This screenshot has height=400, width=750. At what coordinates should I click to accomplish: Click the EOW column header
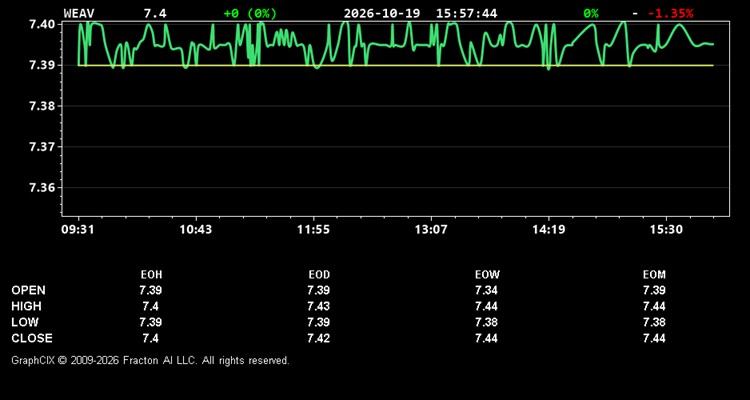click(x=487, y=275)
